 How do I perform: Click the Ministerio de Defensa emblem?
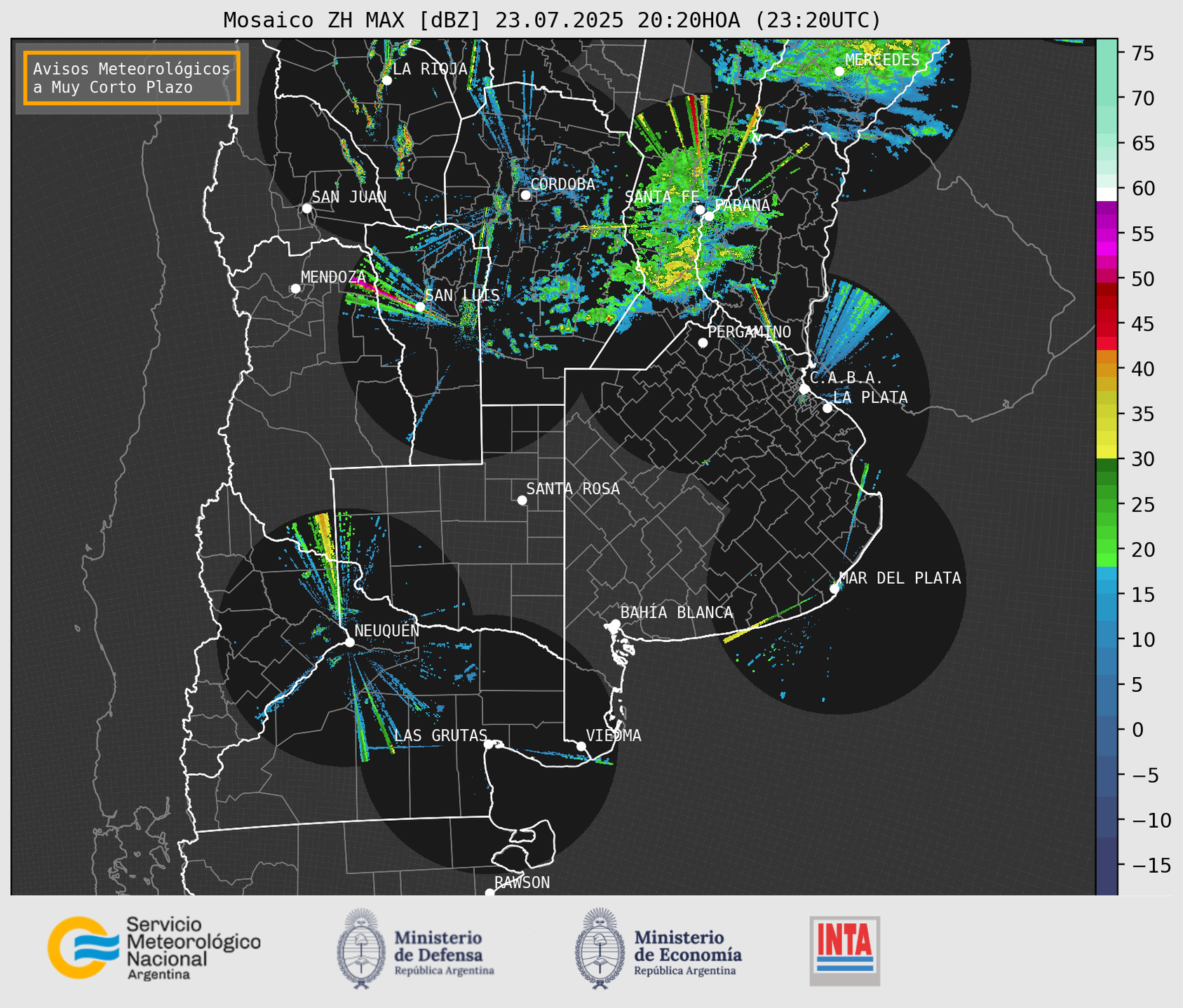360,948
